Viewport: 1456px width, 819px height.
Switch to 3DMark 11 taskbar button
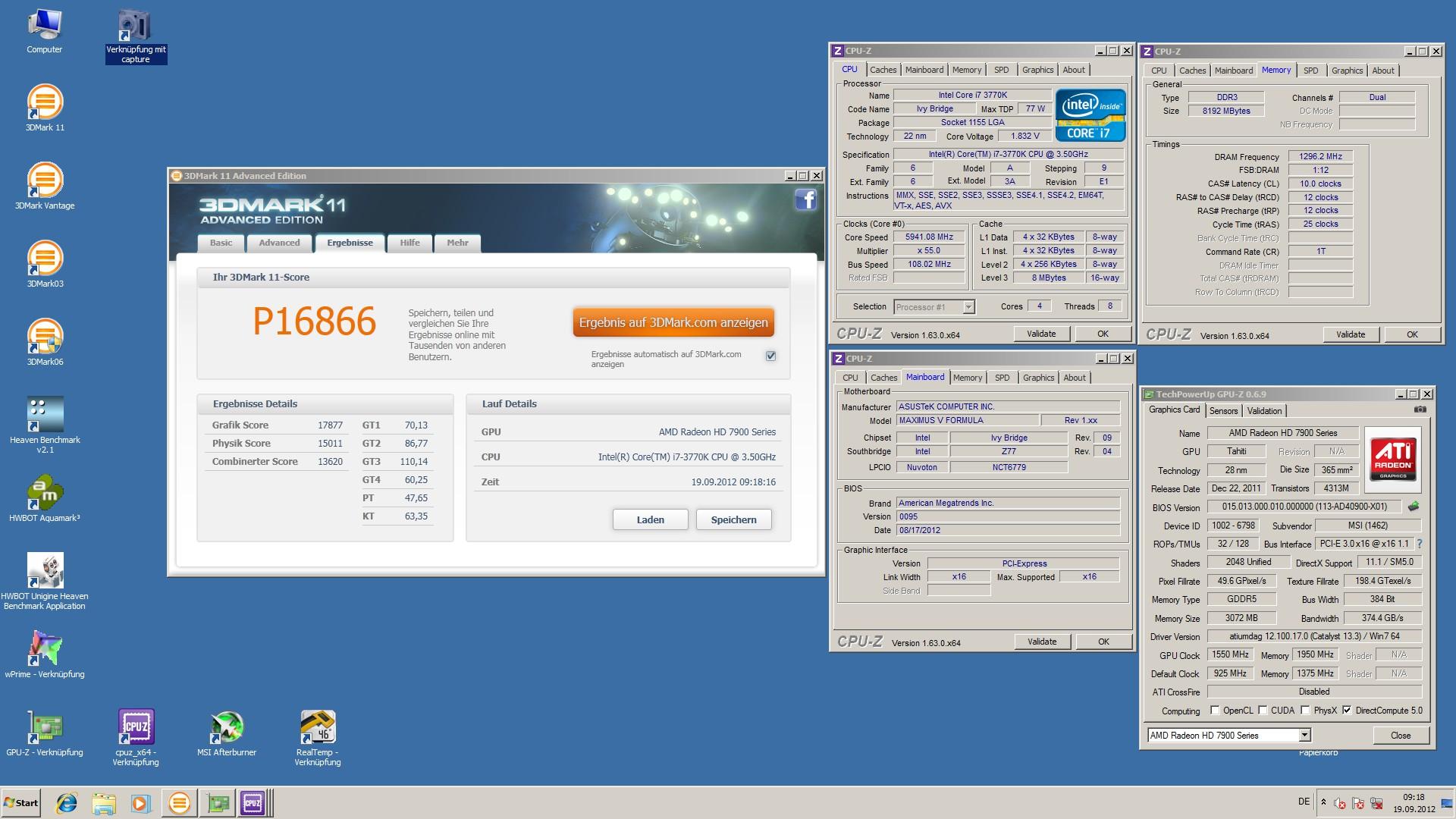click(x=179, y=803)
